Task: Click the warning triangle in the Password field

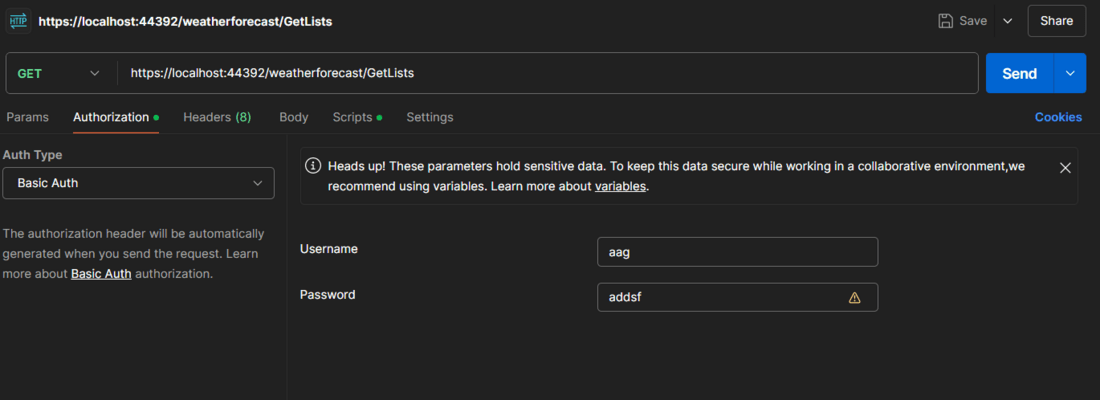Action: click(854, 297)
